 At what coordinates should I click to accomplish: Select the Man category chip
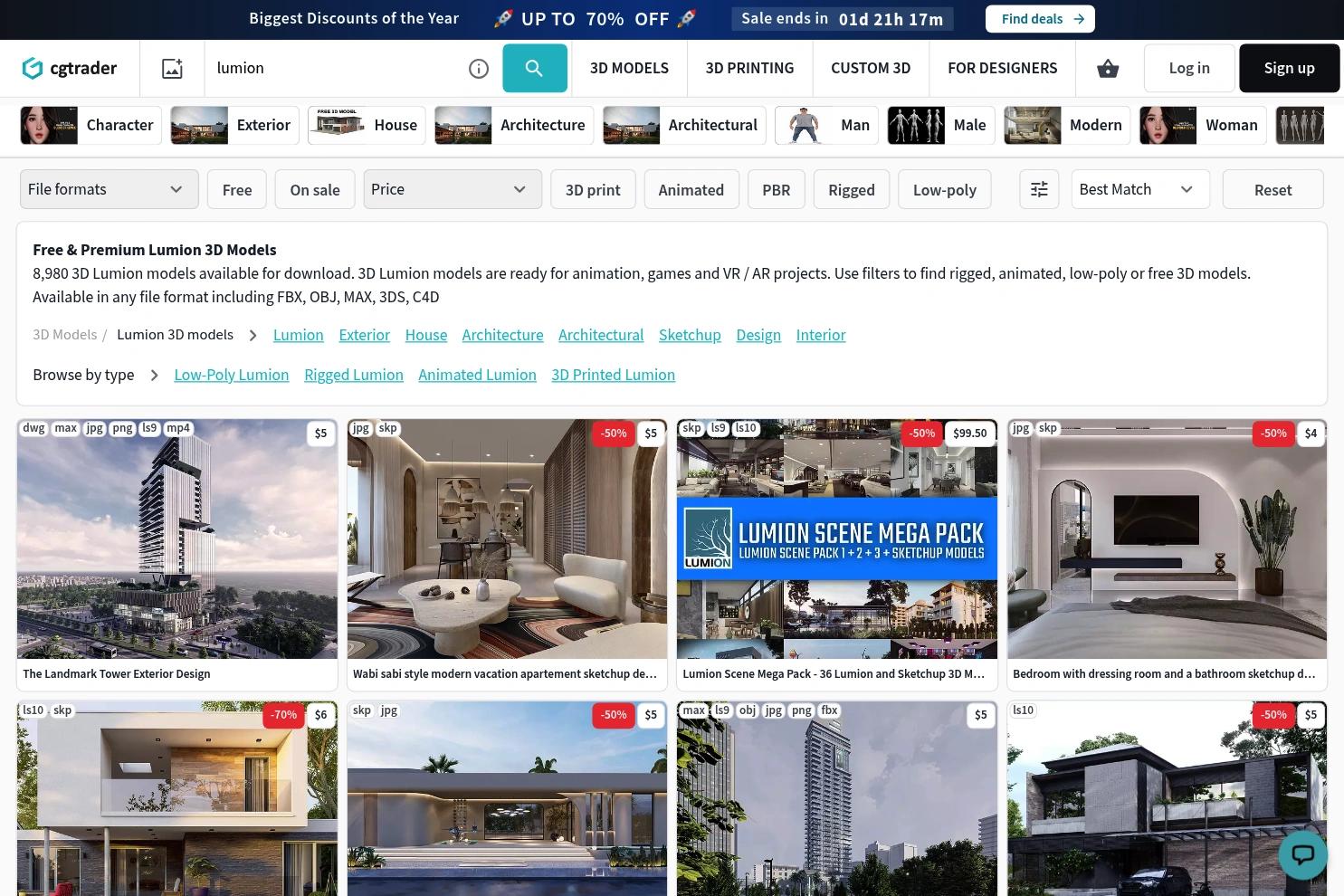[826, 125]
